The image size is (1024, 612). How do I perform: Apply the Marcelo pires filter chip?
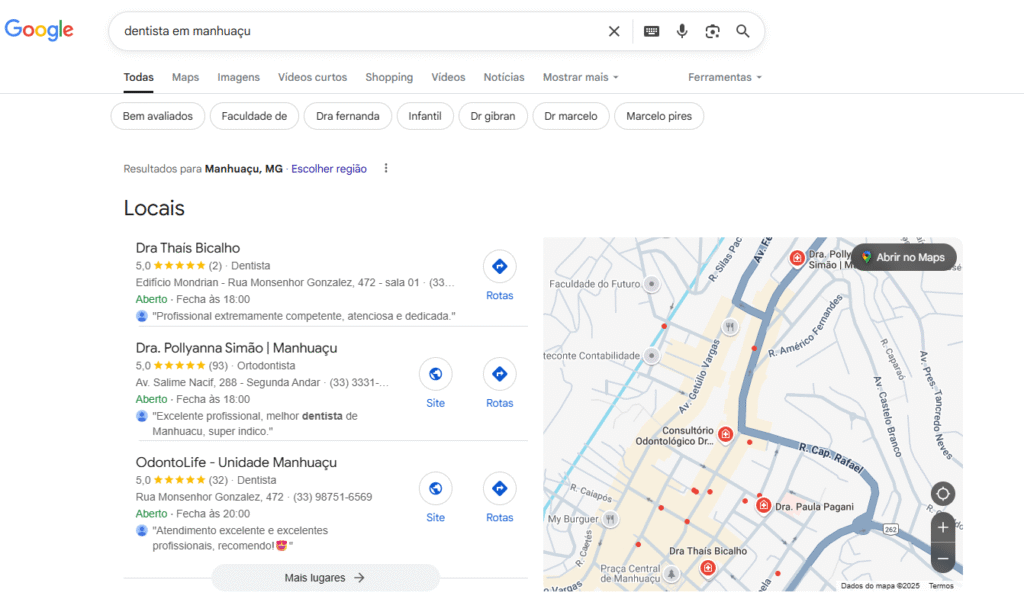[x=659, y=116]
